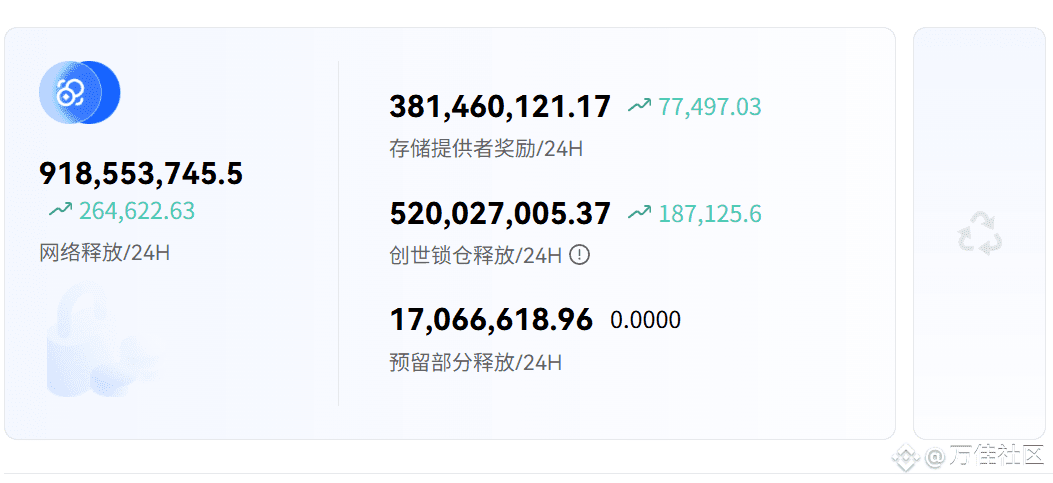
Task: Click the 0.0000 change figure
Action: point(645,320)
